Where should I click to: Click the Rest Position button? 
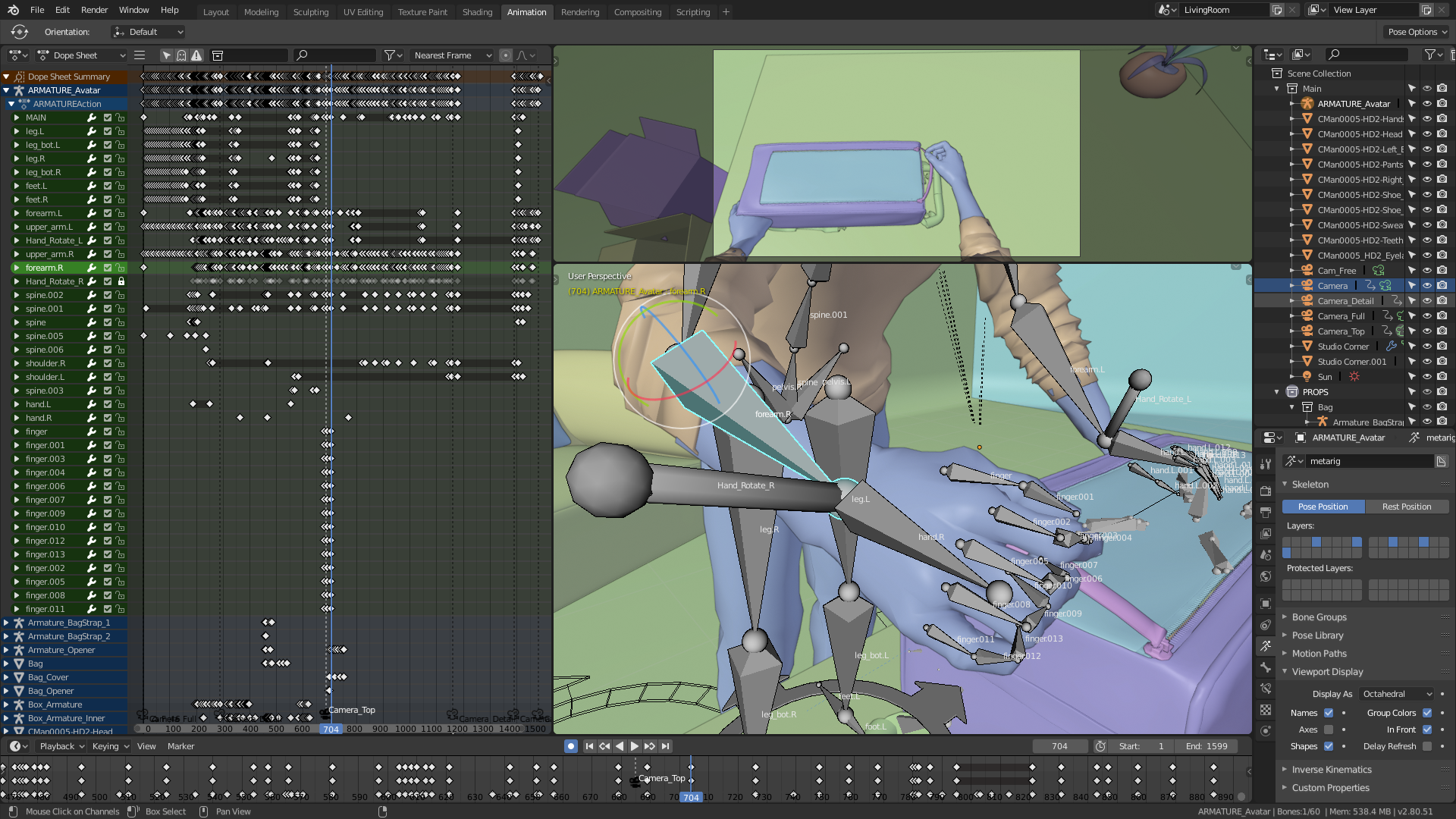click(1407, 507)
